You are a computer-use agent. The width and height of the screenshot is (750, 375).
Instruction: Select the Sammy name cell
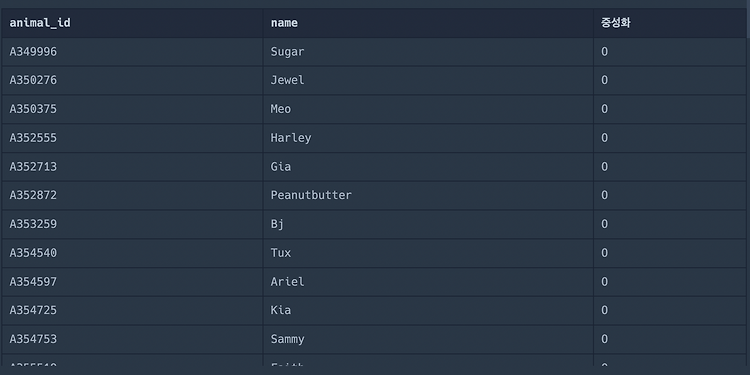[x=428, y=339]
